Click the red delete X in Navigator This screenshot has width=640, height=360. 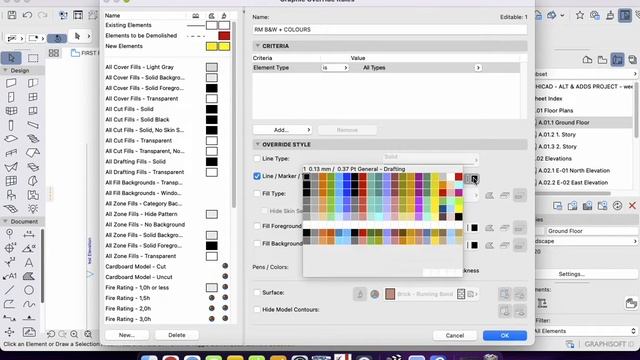632,206
